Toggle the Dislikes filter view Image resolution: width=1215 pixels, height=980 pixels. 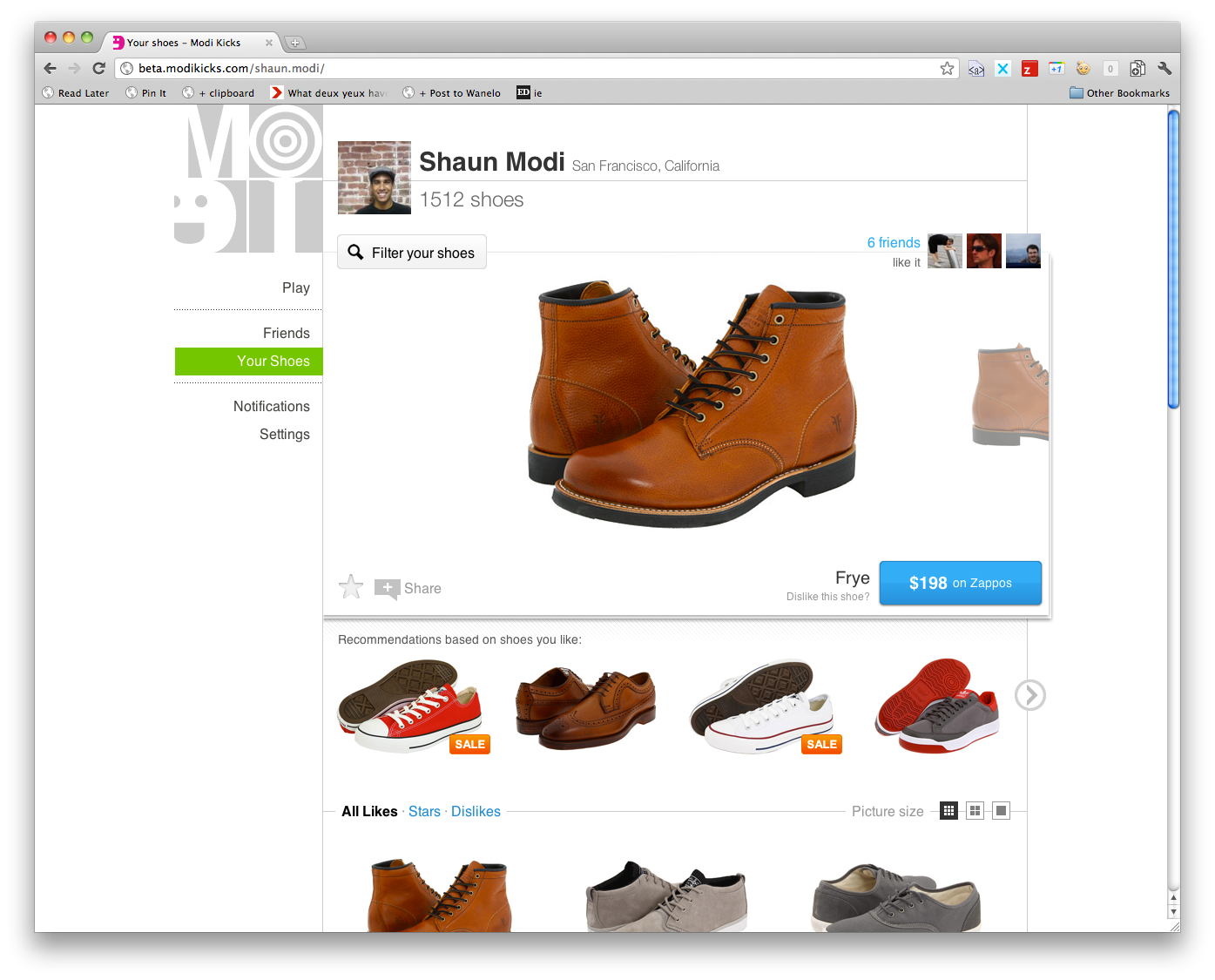476,811
